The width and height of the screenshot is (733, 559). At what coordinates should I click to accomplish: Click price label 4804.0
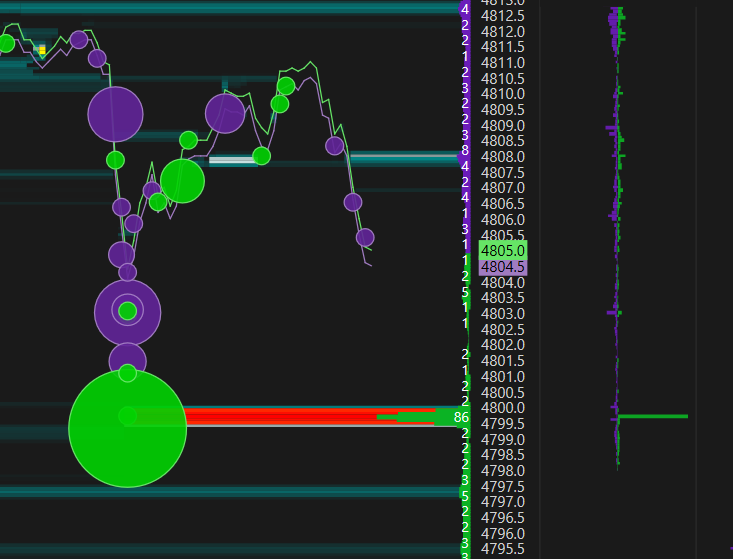click(503, 283)
